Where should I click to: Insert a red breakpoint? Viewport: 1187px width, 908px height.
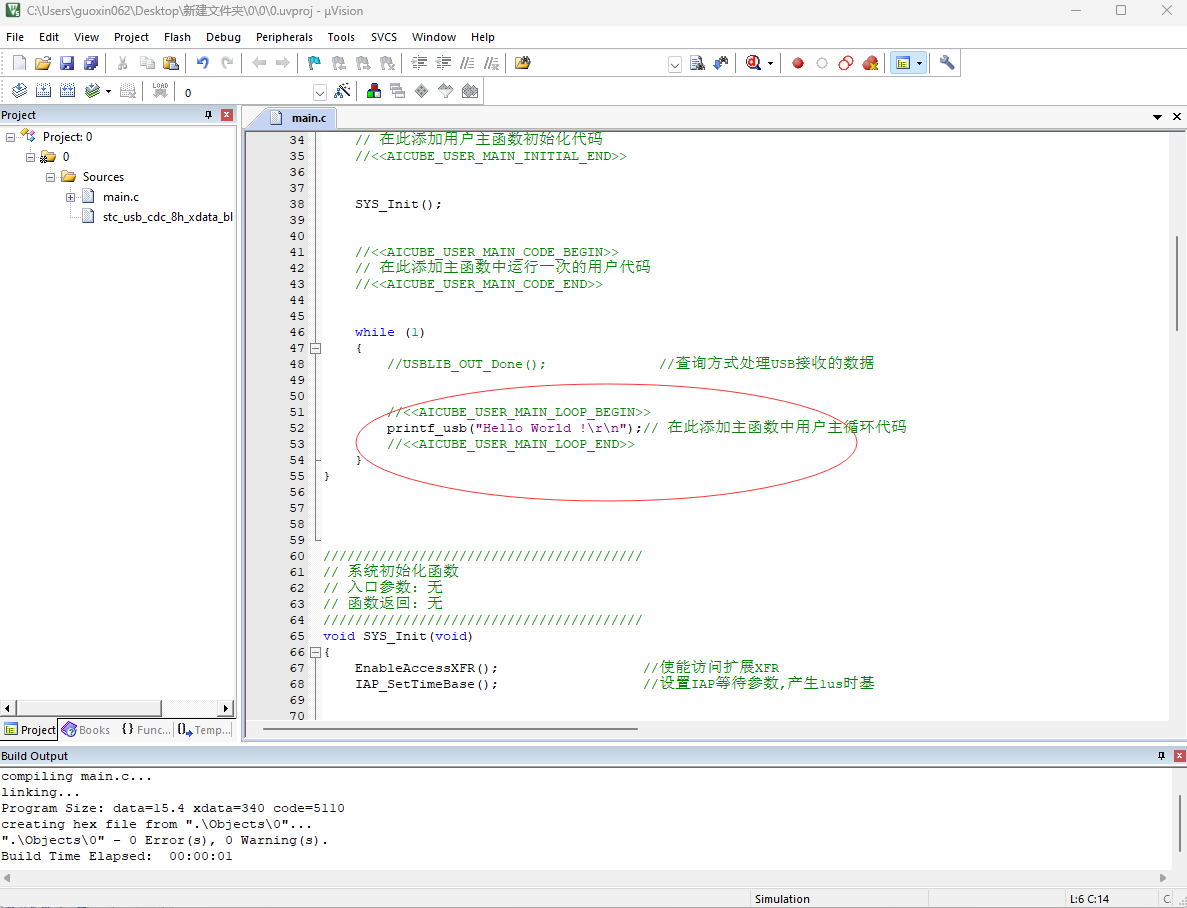(x=798, y=63)
